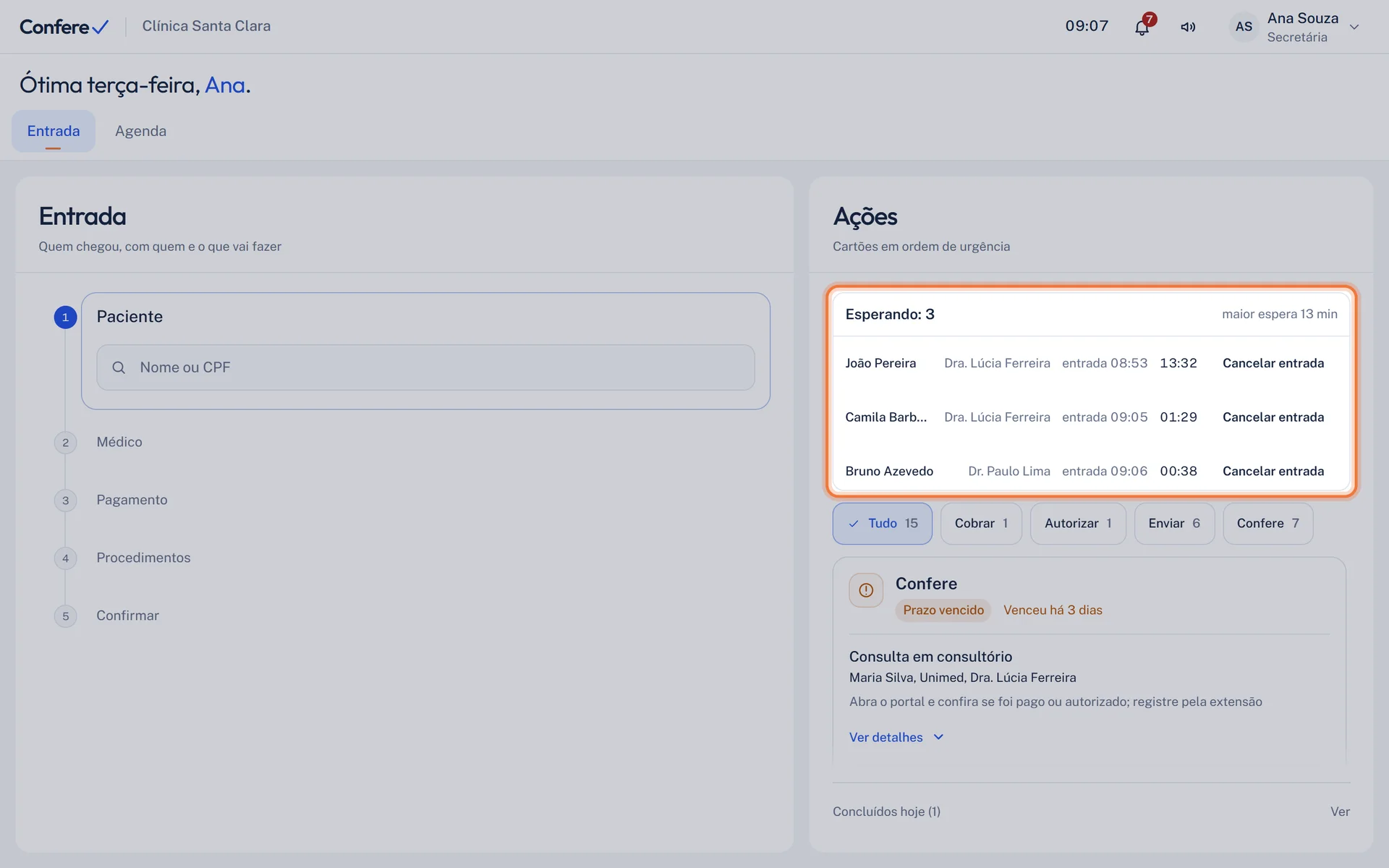Select step 5 circle for Confirmar

(65, 616)
